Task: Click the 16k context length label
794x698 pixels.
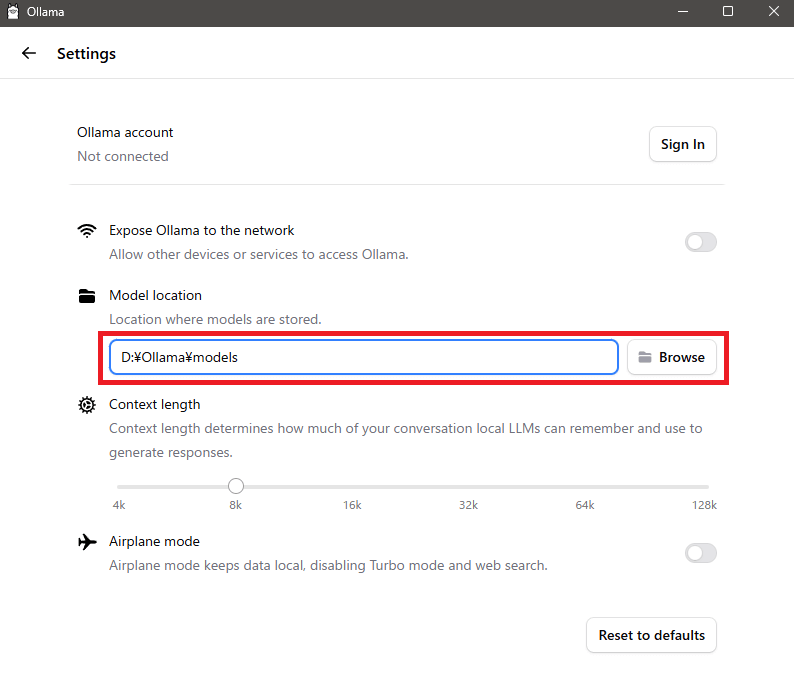Action: click(x=352, y=505)
